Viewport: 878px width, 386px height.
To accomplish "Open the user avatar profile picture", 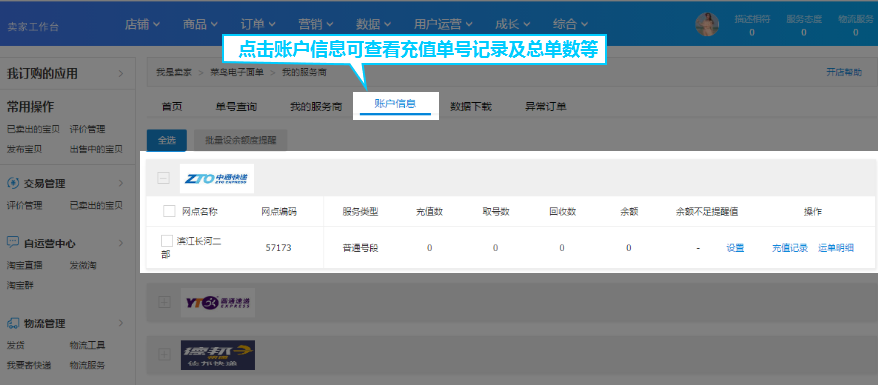I will click(707, 25).
